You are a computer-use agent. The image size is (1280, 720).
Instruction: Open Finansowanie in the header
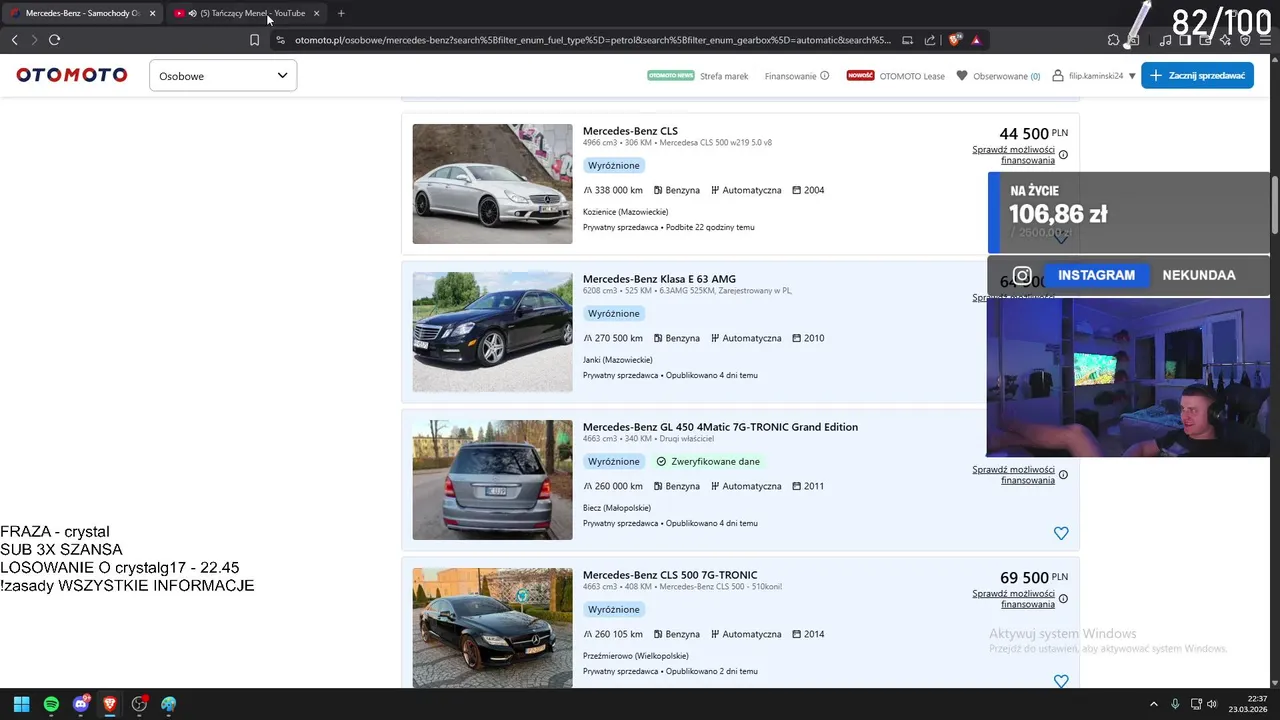tap(790, 76)
